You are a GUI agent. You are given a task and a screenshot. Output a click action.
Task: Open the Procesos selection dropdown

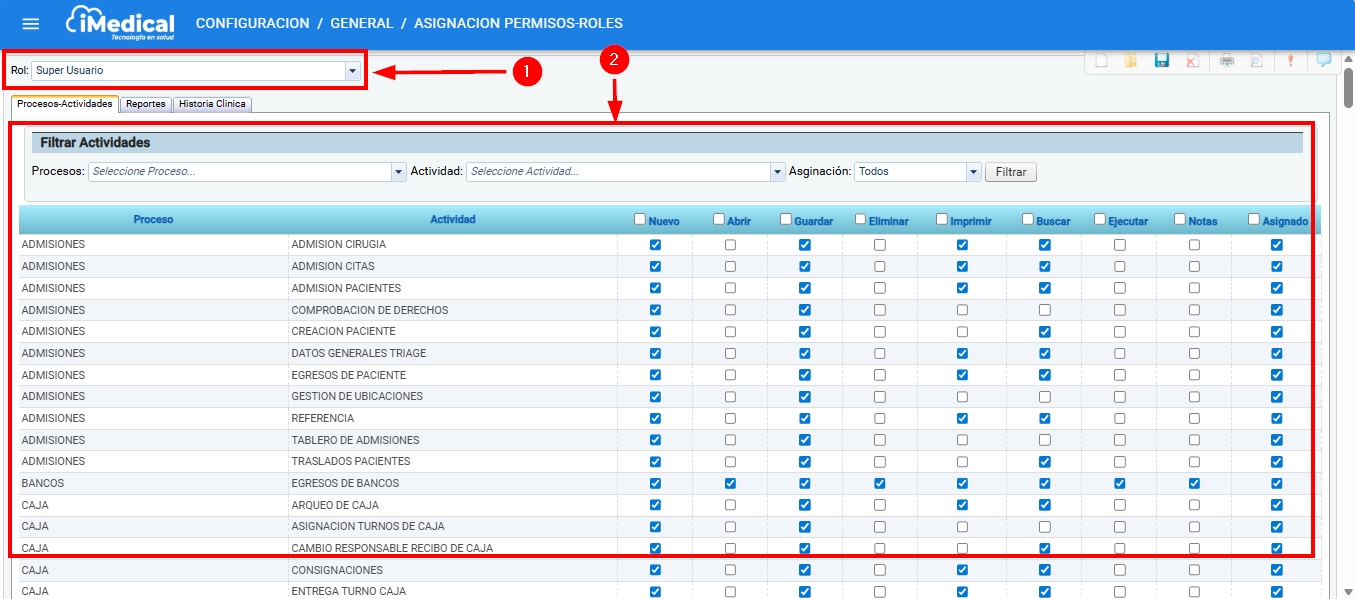[398, 172]
